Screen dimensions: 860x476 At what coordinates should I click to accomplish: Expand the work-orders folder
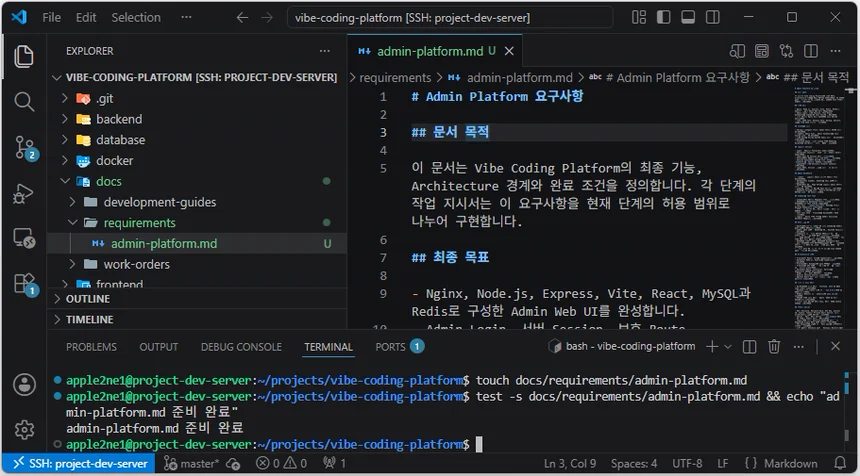pyautogui.click(x=197, y=264)
